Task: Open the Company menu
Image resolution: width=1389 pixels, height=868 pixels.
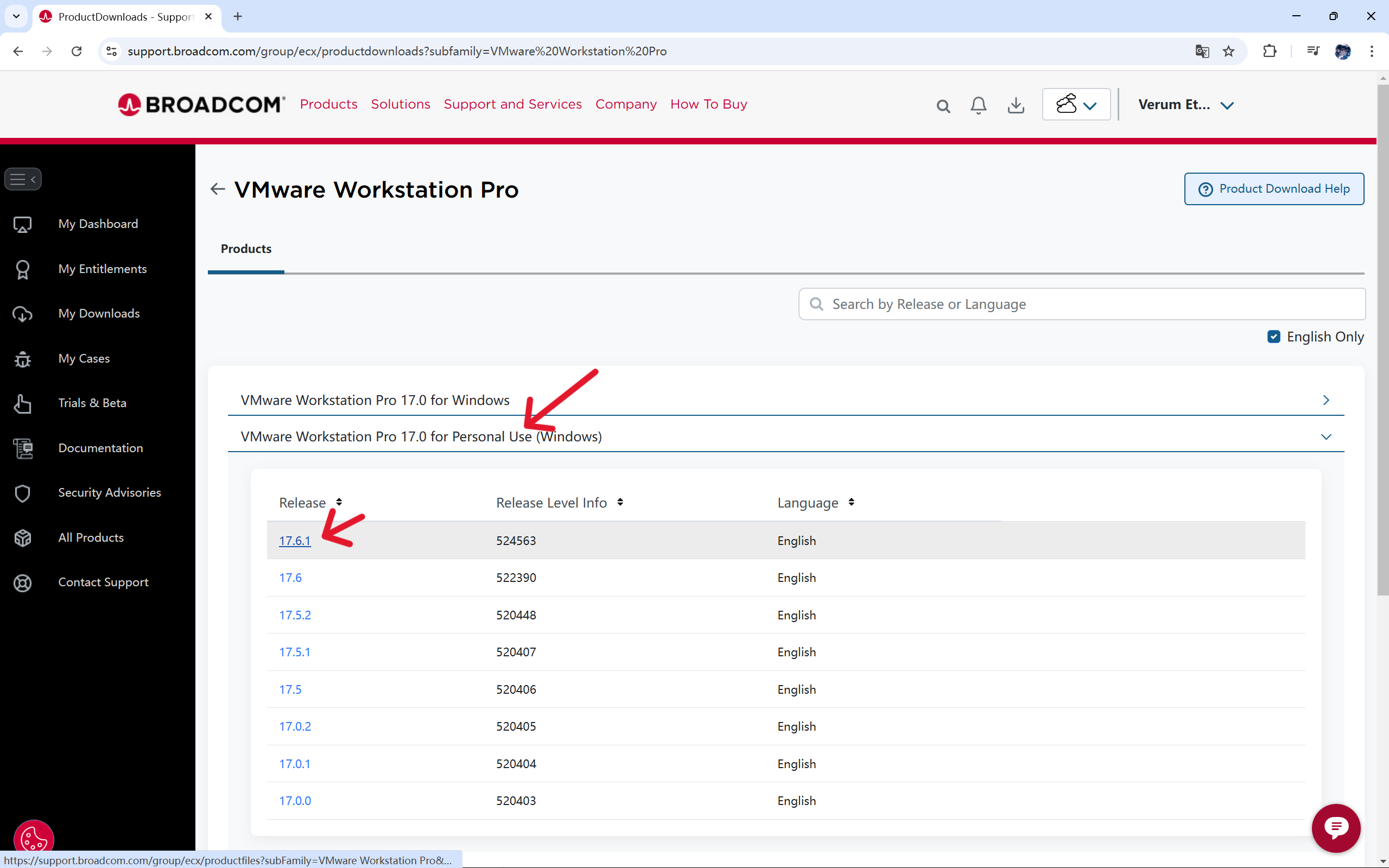Action: tap(626, 104)
